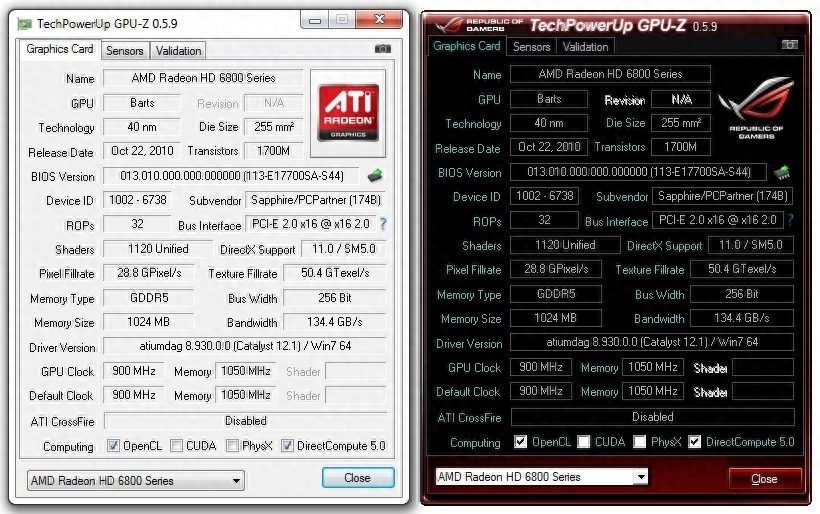Click ATI CrossFire 'Disabled' field in the left window

coord(246,420)
